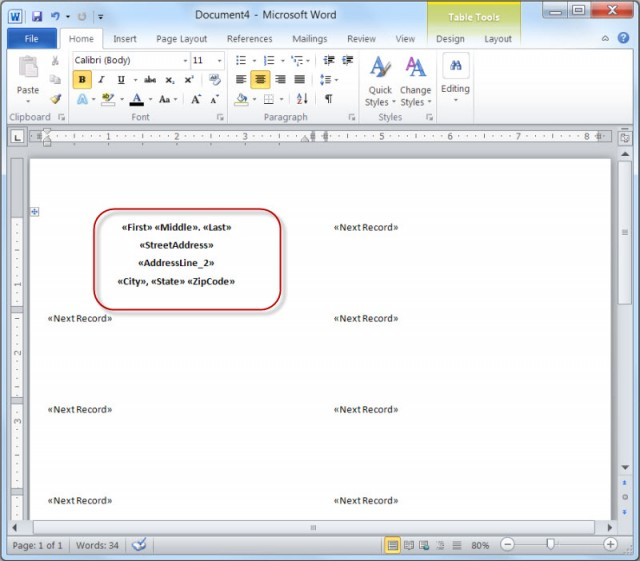
Task: Open Word Help question mark
Action: click(x=623, y=38)
